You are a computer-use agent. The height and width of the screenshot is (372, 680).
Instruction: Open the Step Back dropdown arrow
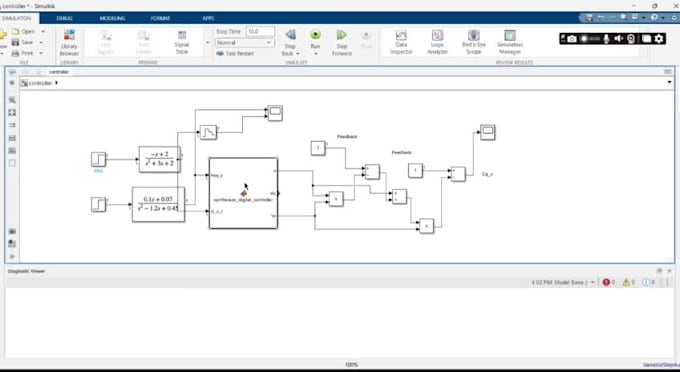pyautogui.click(x=298, y=54)
